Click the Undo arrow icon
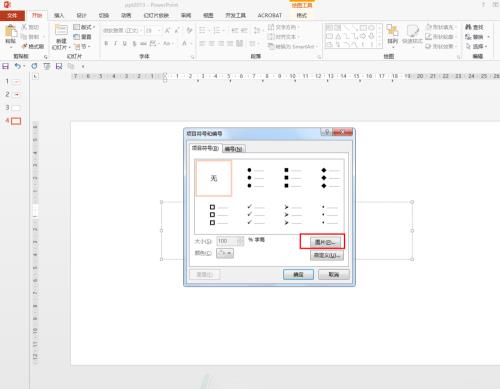 pos(18,66)
